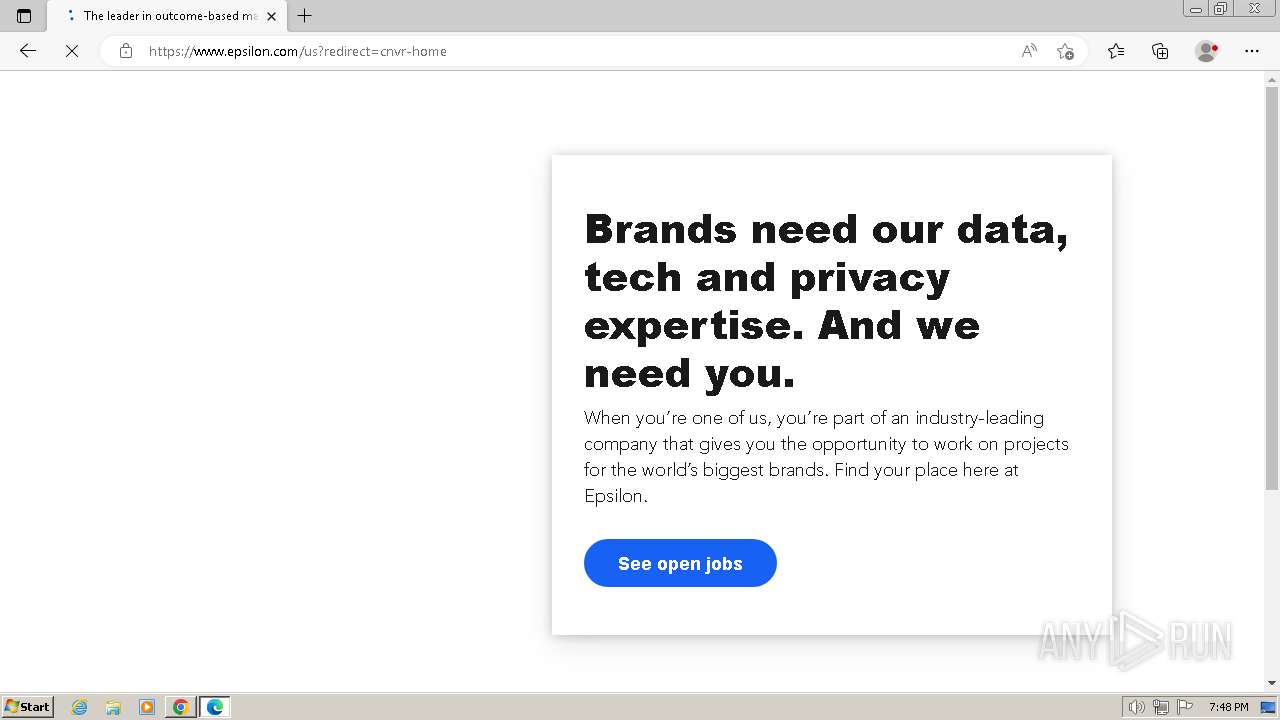This screenshot has height=720, width=1280.
Task: Click the back navigation arrow
Action: [28, 51]
